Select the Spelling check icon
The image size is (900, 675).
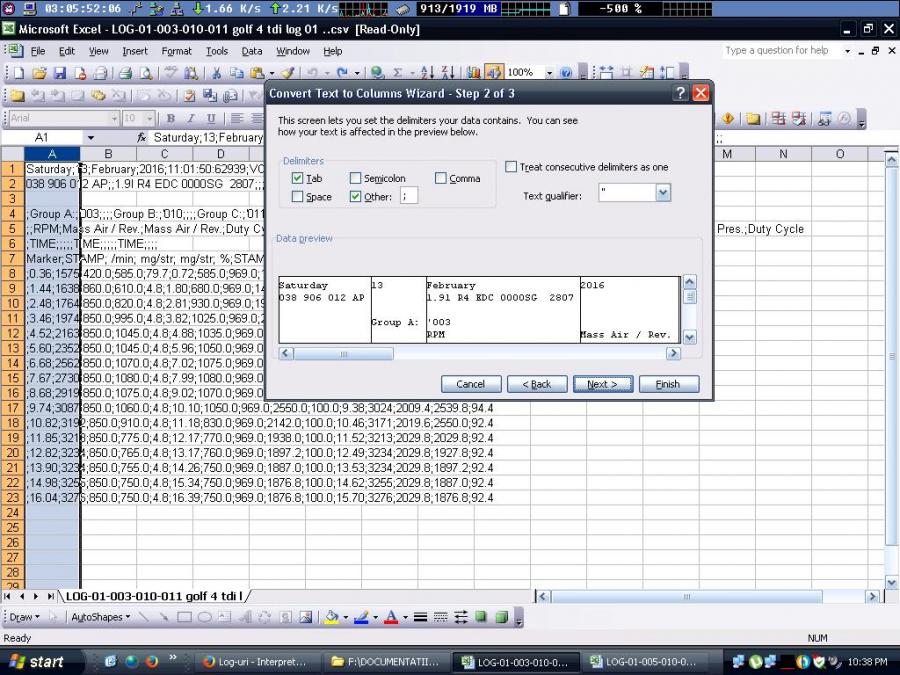(170, 72)
